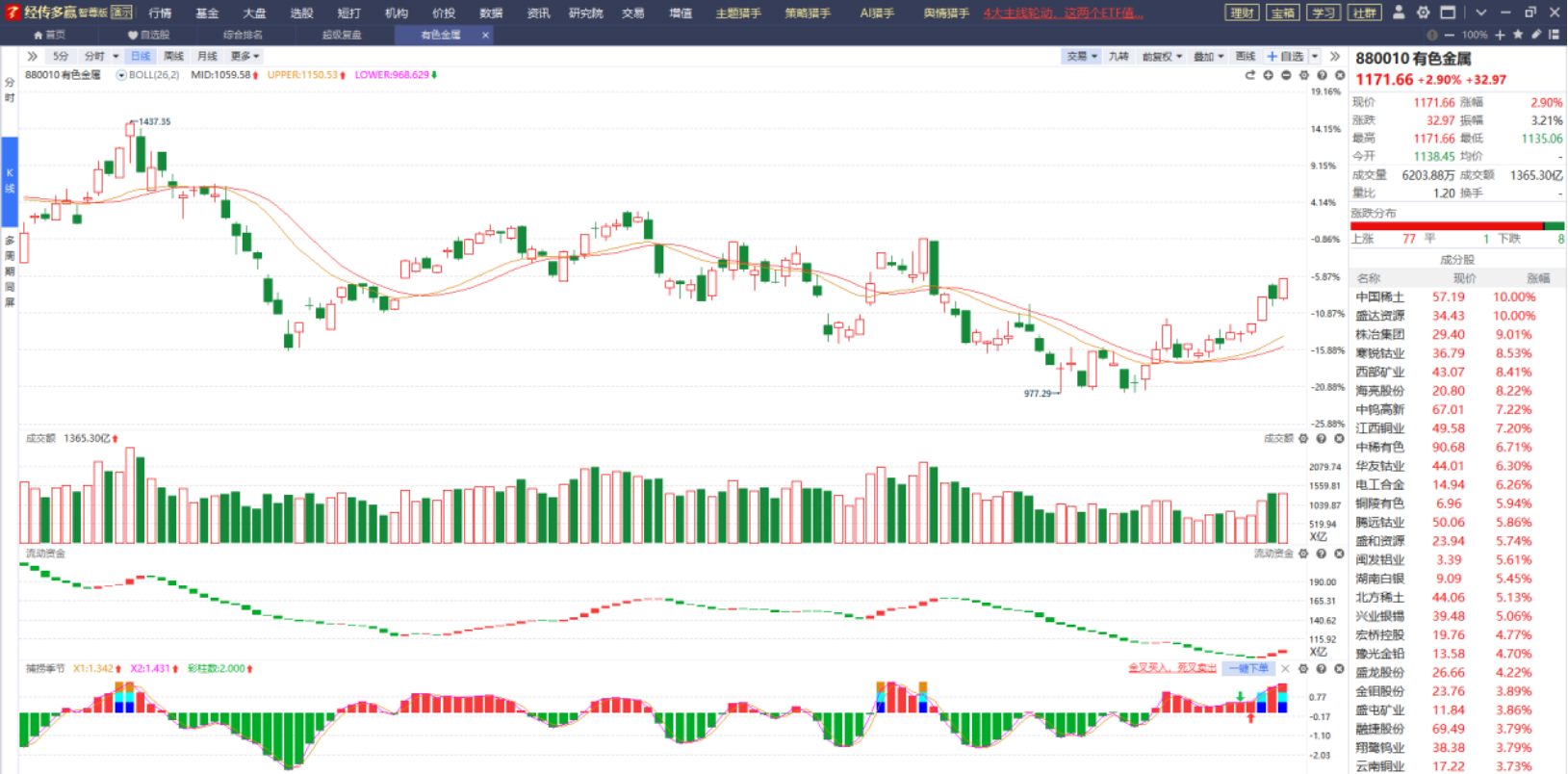Click the pencil edit icon in top bar
Image resolution: width=1568 pixels, height=774 pixels.
click(1536, 35)
